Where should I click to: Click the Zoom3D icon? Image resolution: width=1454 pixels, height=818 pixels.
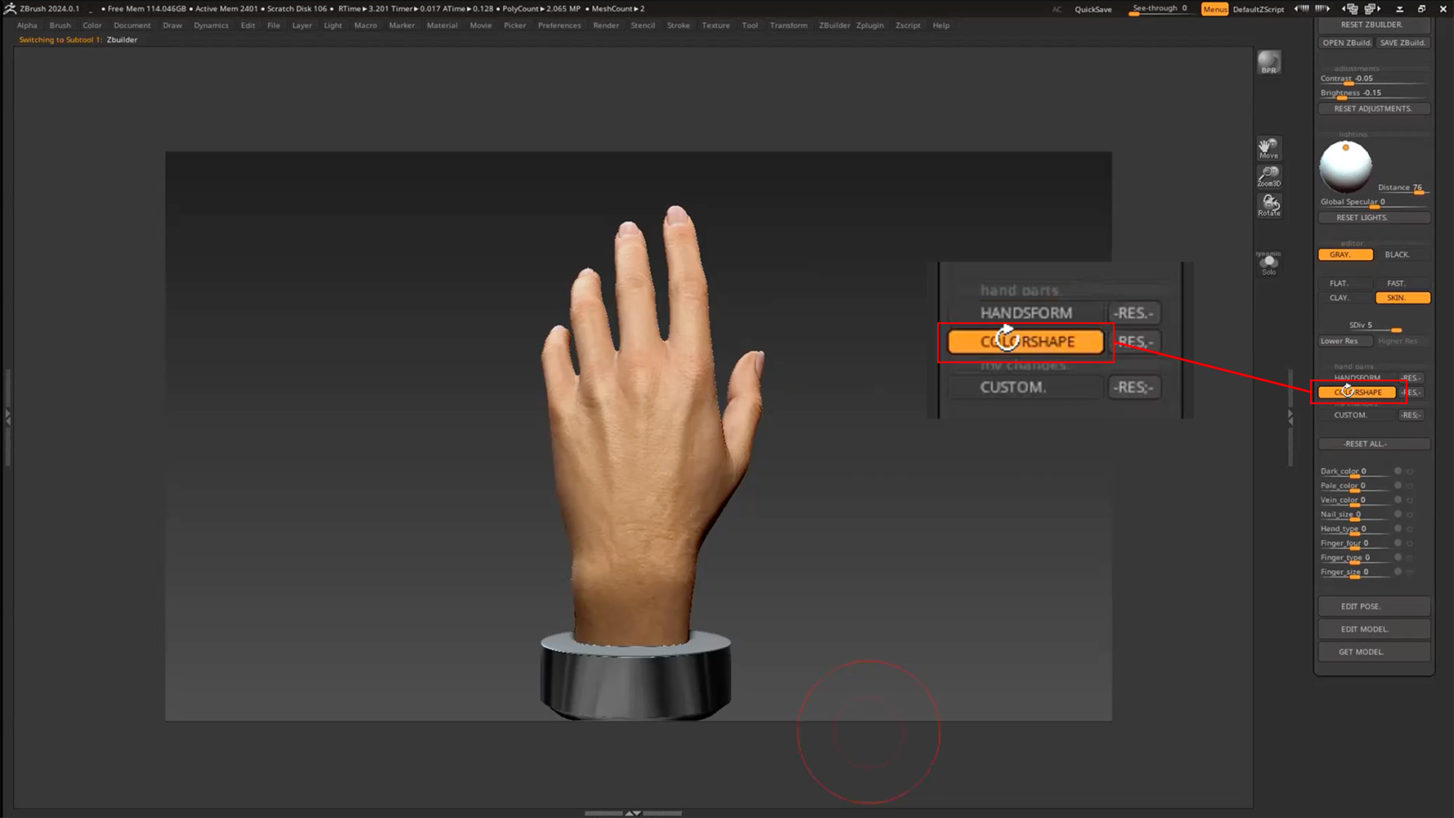coord(1268,177)
